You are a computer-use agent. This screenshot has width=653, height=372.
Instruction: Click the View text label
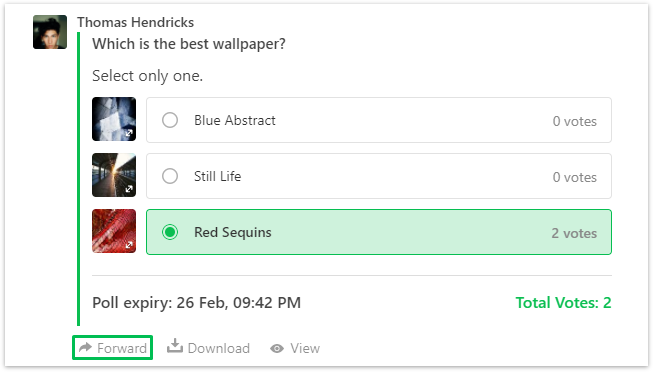click(305, 348)
